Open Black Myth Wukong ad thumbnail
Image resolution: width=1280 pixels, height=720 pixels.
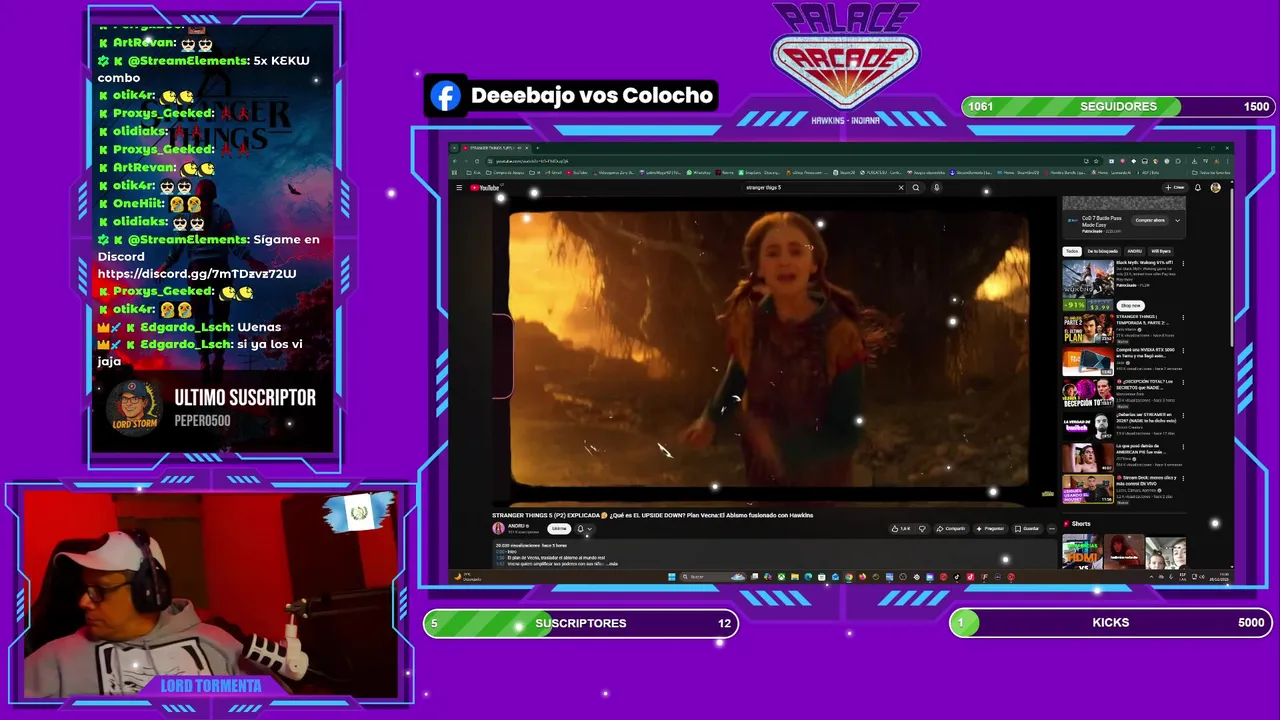click(1088, 285)
